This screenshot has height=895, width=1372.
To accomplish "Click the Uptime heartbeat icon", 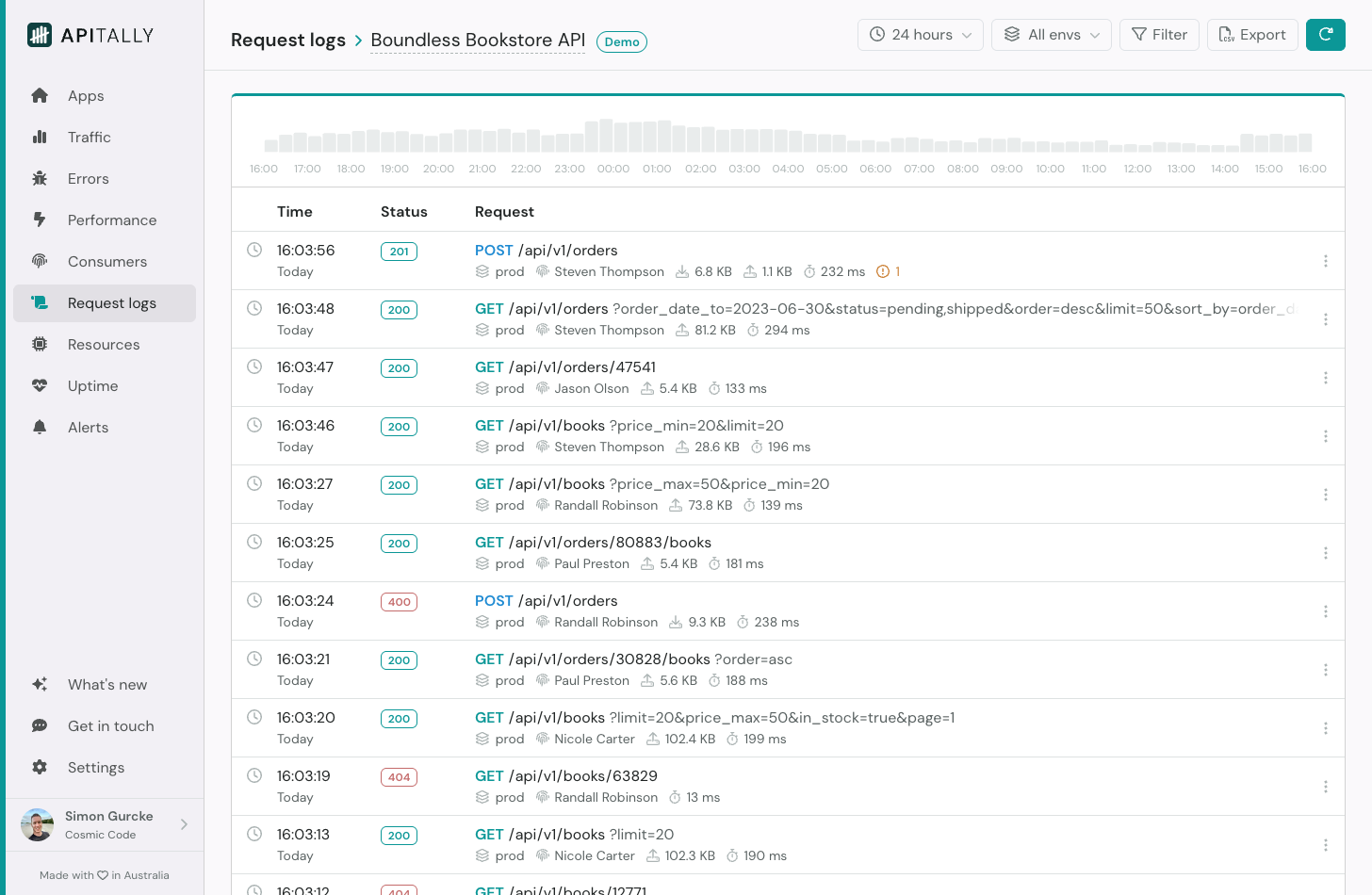I will [x=40, y=386].
